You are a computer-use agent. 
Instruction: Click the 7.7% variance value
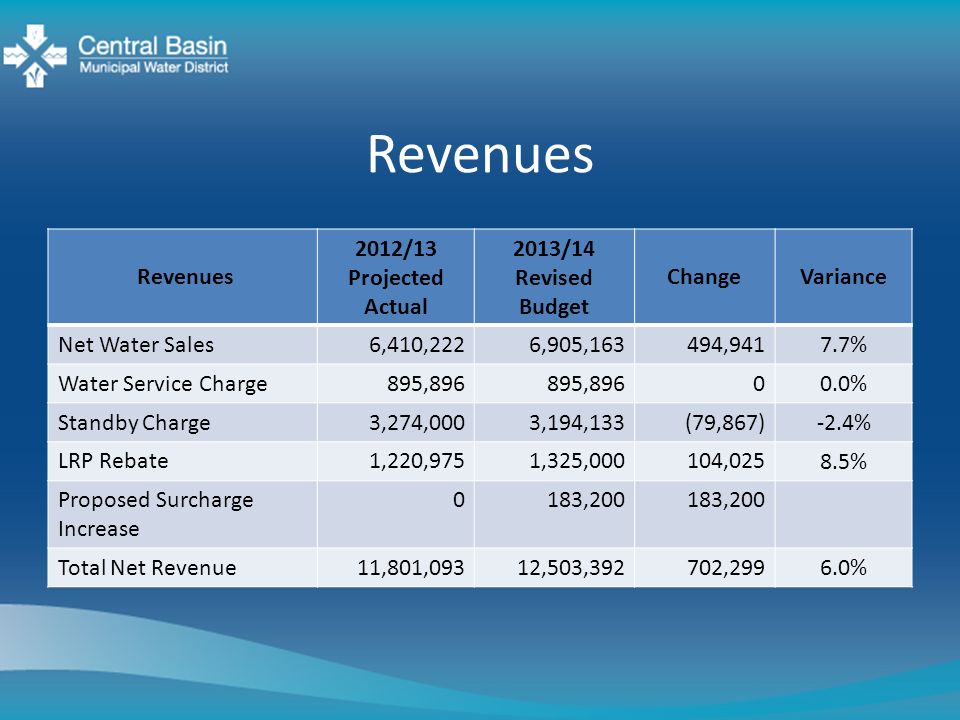click(843, 345)
